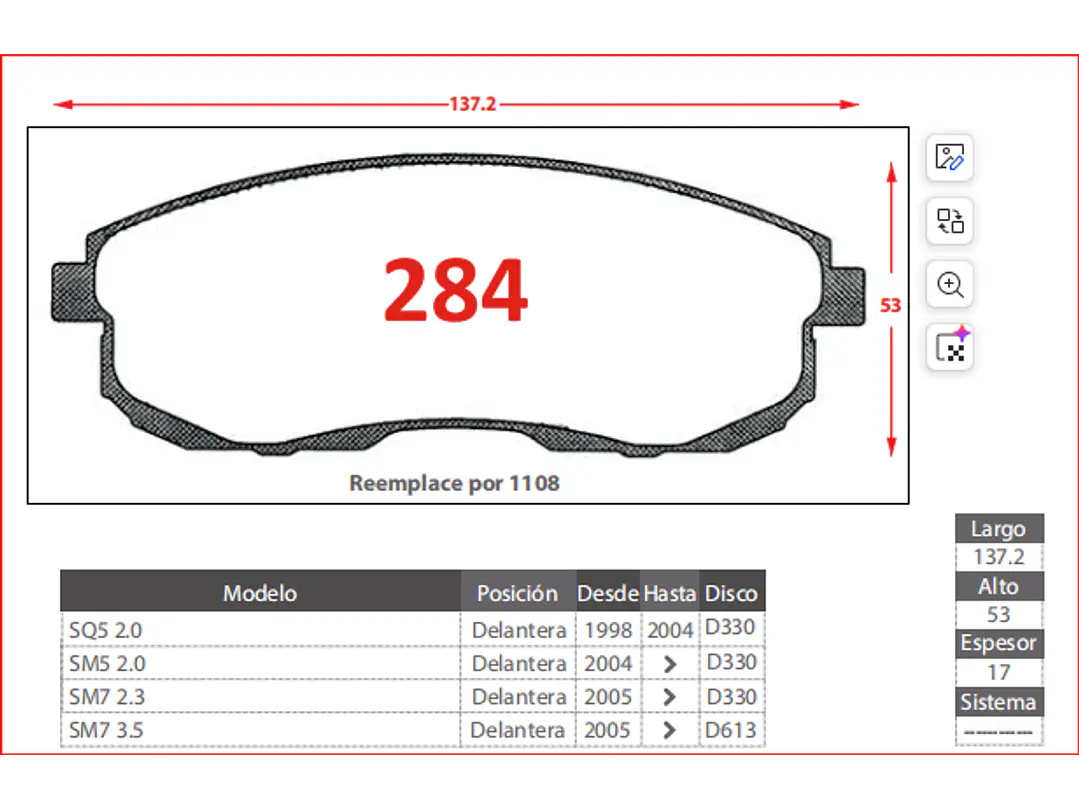Image resolution: width=1079 pixels, height=809 pixels.
Task: Click the D330 disc cell for SM7 2.3
Action: [731, 696]
